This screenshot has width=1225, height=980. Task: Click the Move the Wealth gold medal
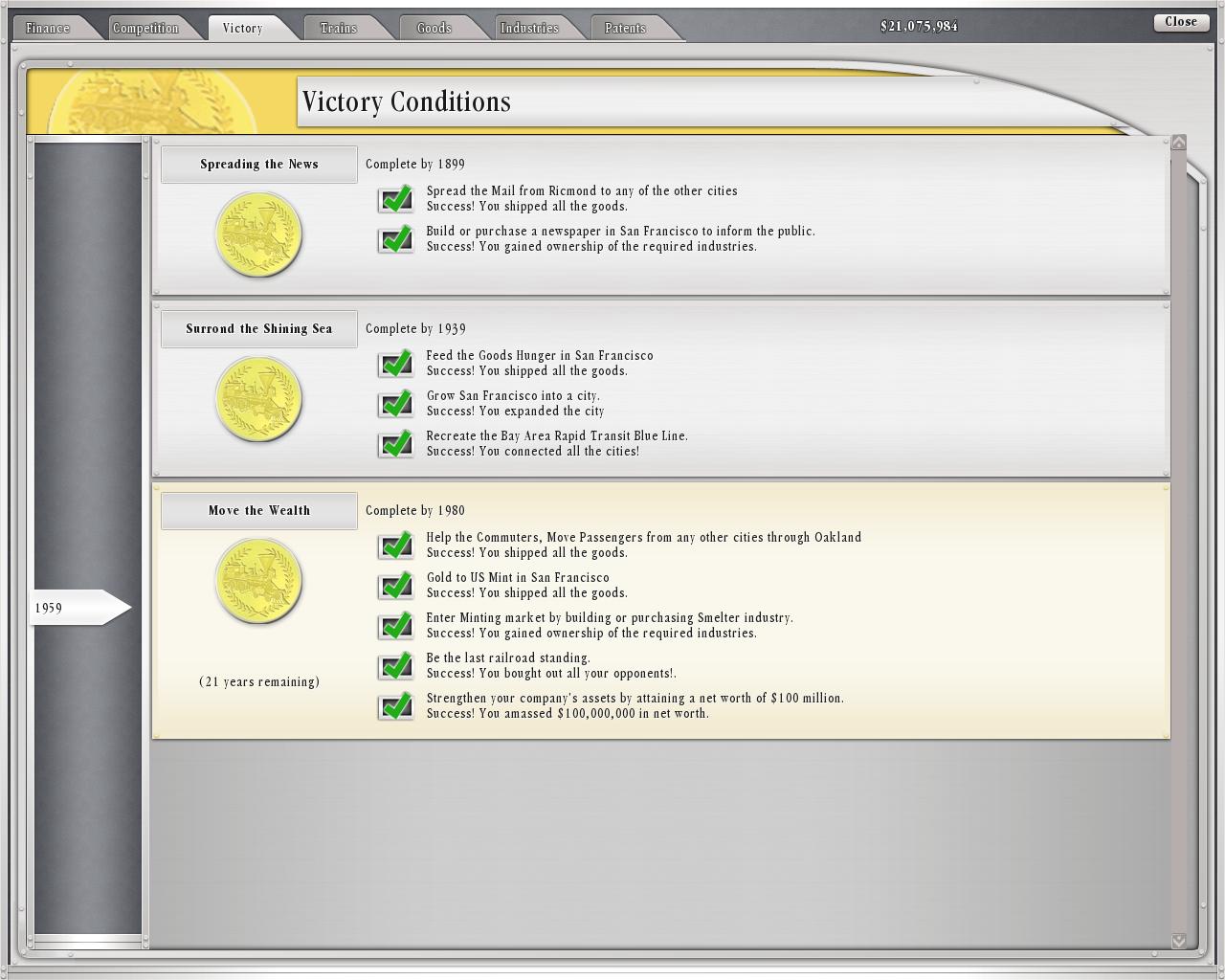pos(258,581)
